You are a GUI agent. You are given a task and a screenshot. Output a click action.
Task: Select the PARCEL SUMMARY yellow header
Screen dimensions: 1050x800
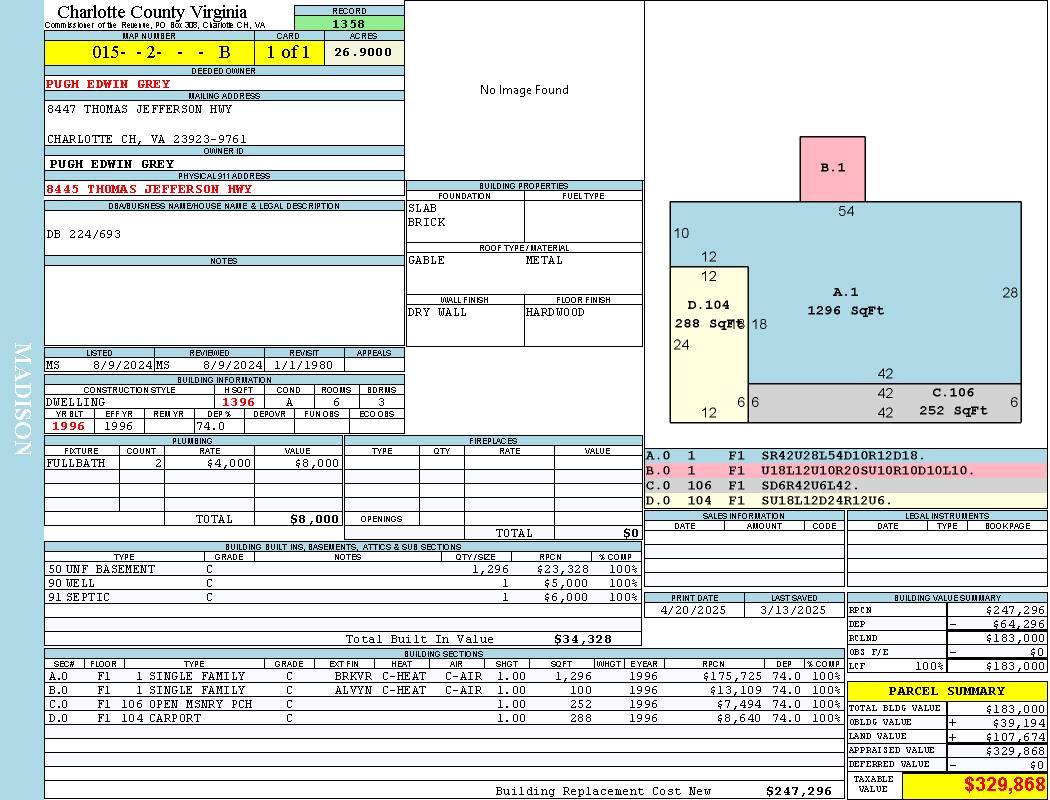click(947, 691)
